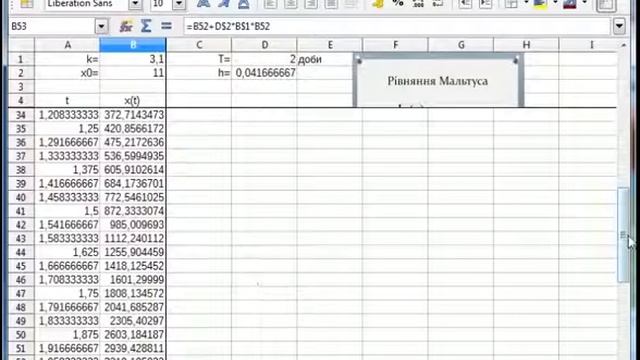Select the cell with 1808,134572
Screen dimensions: 640x360
pyautogui.click(x=133, y=293)
